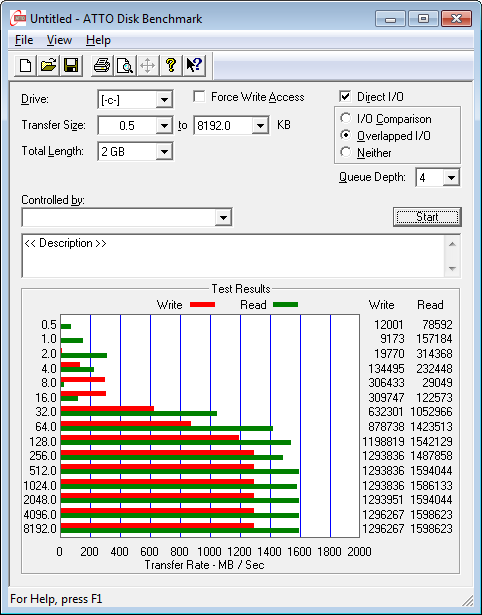Image resolution: width=482 pixels, height=615 pixels.
Task: Open About via yellow question mark icon
Action: click(x=171, y=65)
